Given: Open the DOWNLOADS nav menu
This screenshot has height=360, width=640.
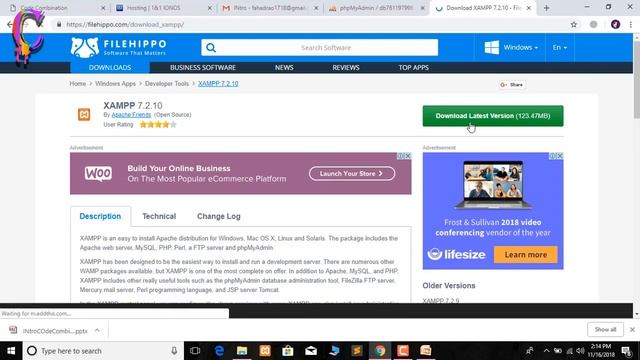Looking at the screenshot, I should [110, 67].
